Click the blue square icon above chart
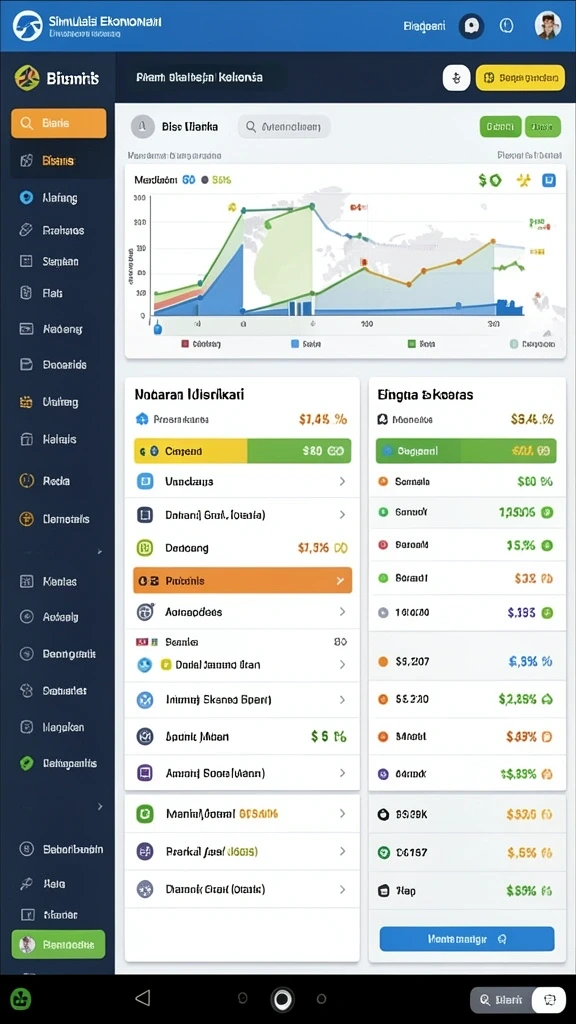 point(549,180)
